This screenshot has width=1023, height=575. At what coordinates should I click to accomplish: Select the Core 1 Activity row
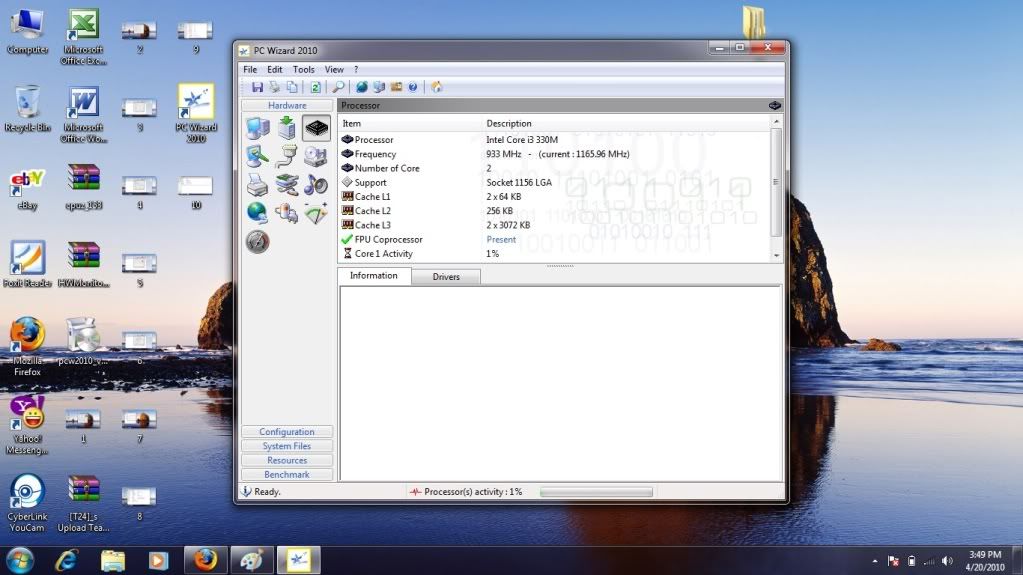tap(554, 254)
